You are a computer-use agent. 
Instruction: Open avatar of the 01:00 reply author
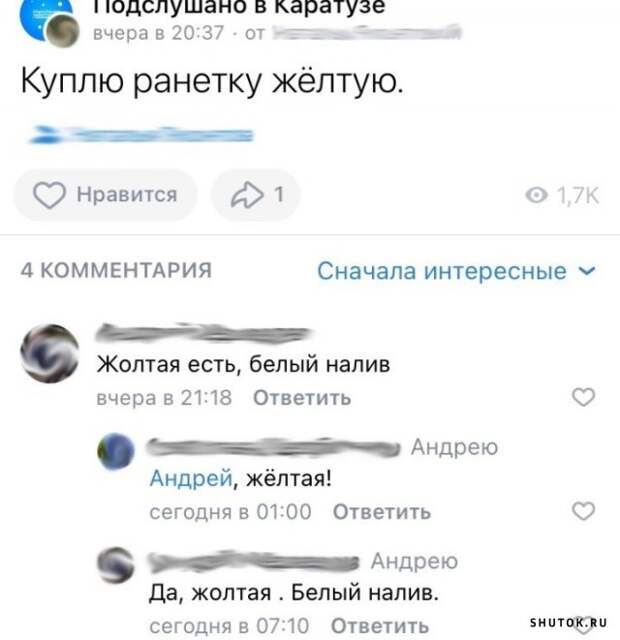coord(116,451)
